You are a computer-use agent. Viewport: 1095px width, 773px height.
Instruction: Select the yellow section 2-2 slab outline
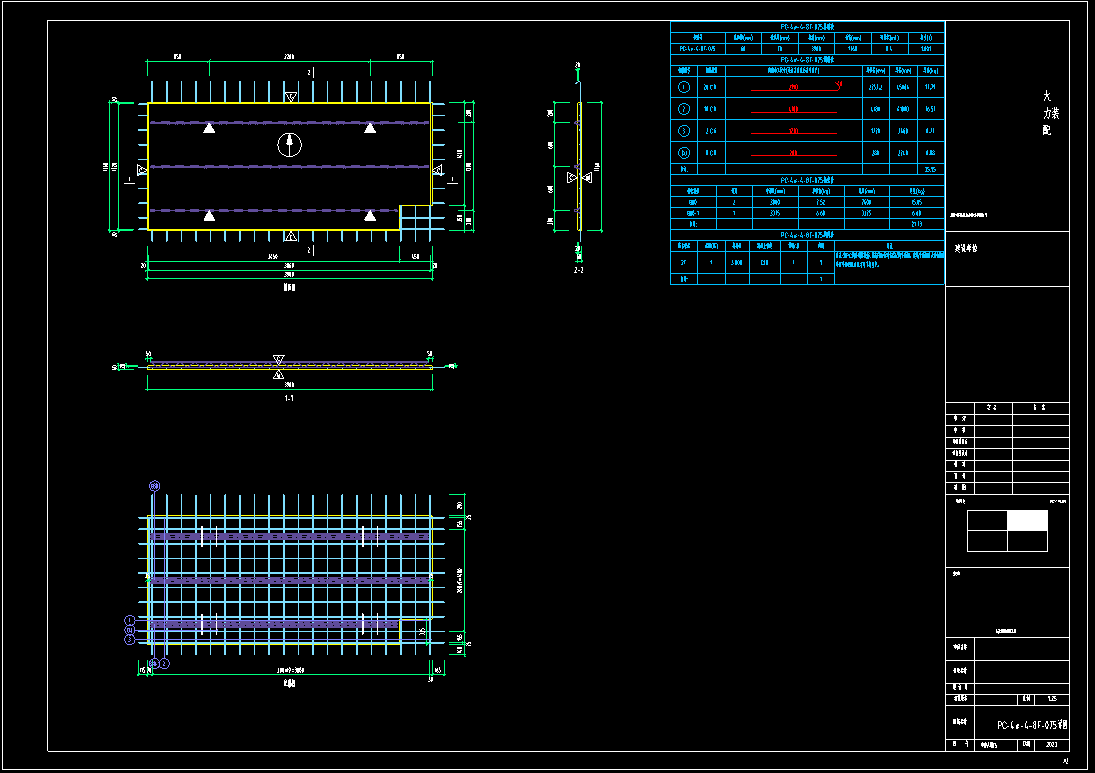(579, 166)
